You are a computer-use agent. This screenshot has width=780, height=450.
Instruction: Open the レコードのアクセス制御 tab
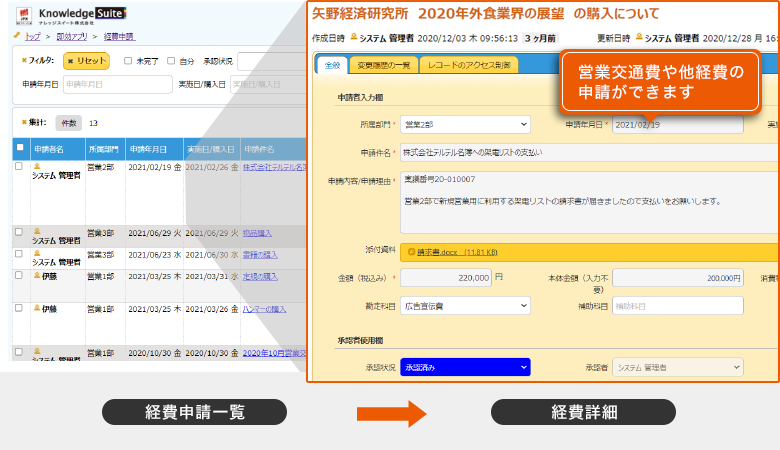tap(468, 65)
